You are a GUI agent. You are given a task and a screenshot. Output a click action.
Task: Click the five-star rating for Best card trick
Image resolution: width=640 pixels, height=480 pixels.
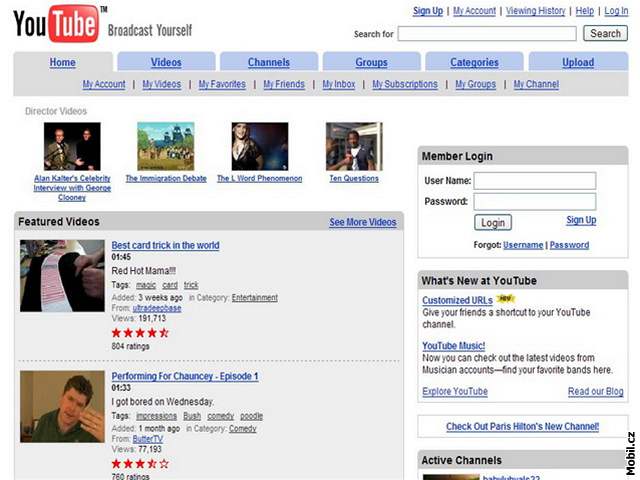[x=140, y=333]
